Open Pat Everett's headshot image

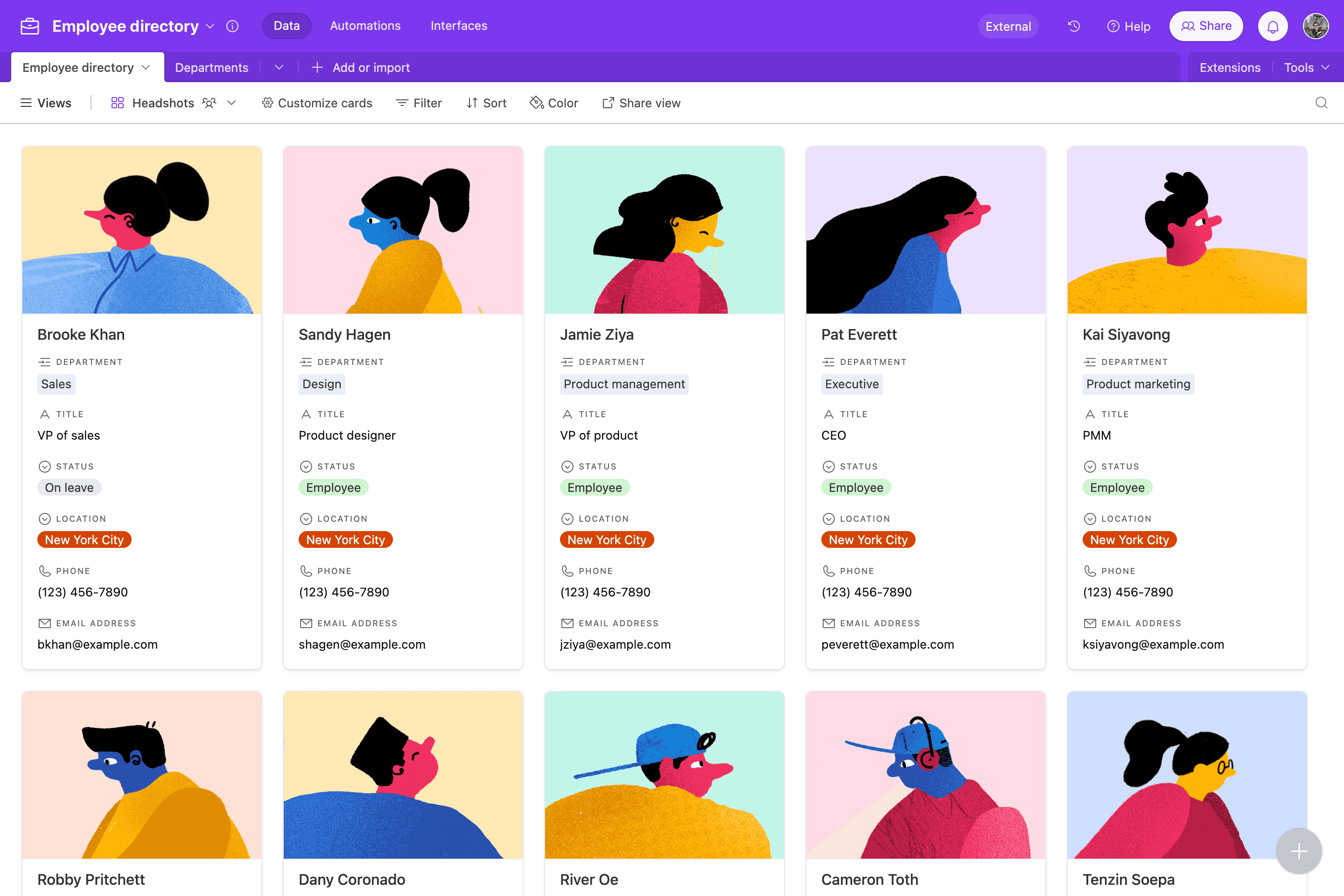pyautogui.click(x=925, y=230)
